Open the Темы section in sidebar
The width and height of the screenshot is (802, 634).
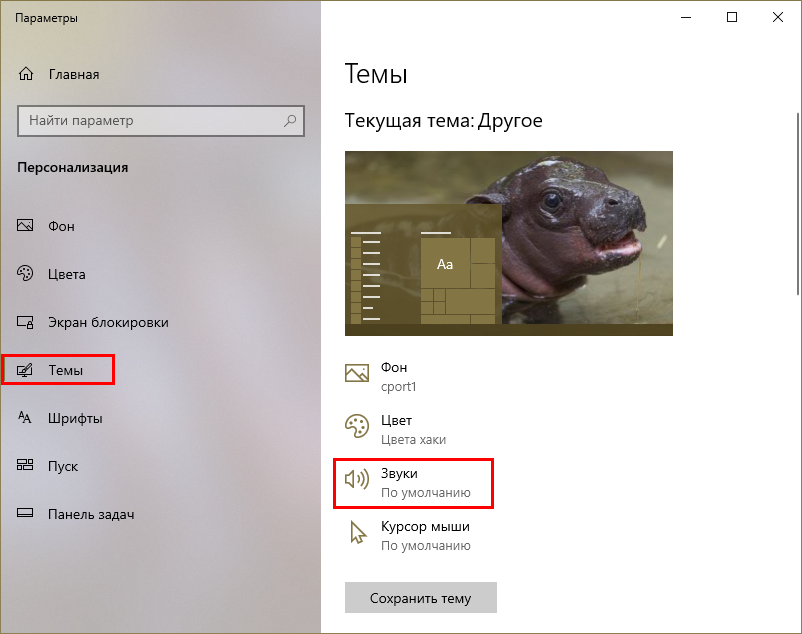66,370
